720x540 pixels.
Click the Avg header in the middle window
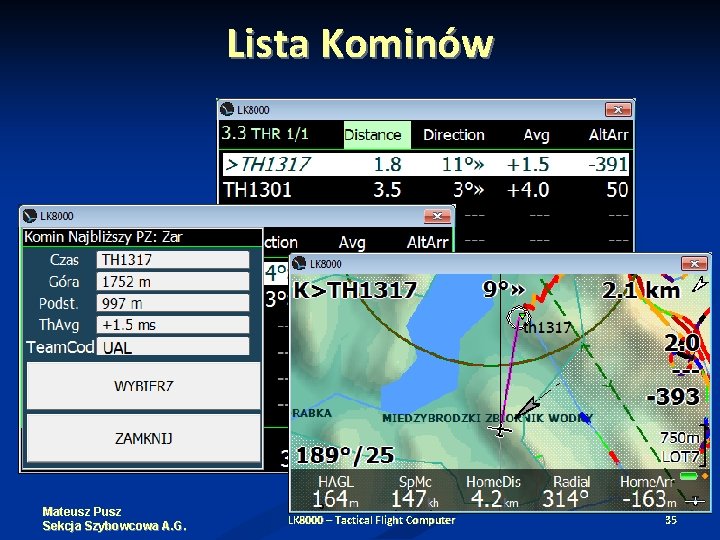pos(352,242)
